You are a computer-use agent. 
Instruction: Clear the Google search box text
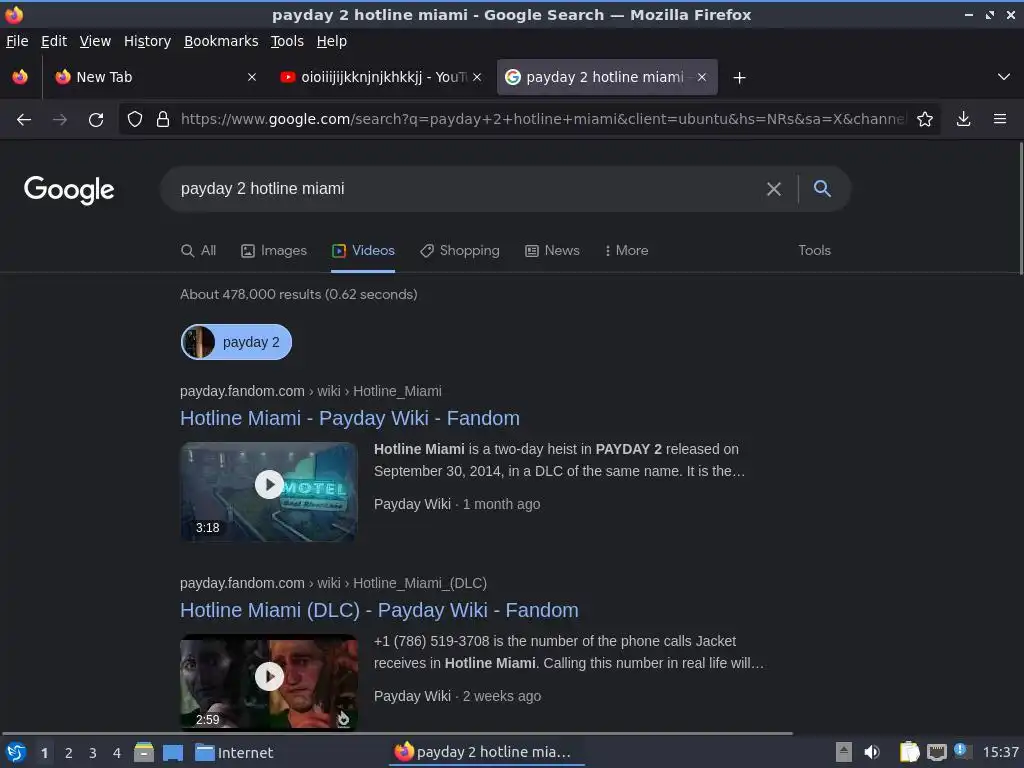pos(774,189)
